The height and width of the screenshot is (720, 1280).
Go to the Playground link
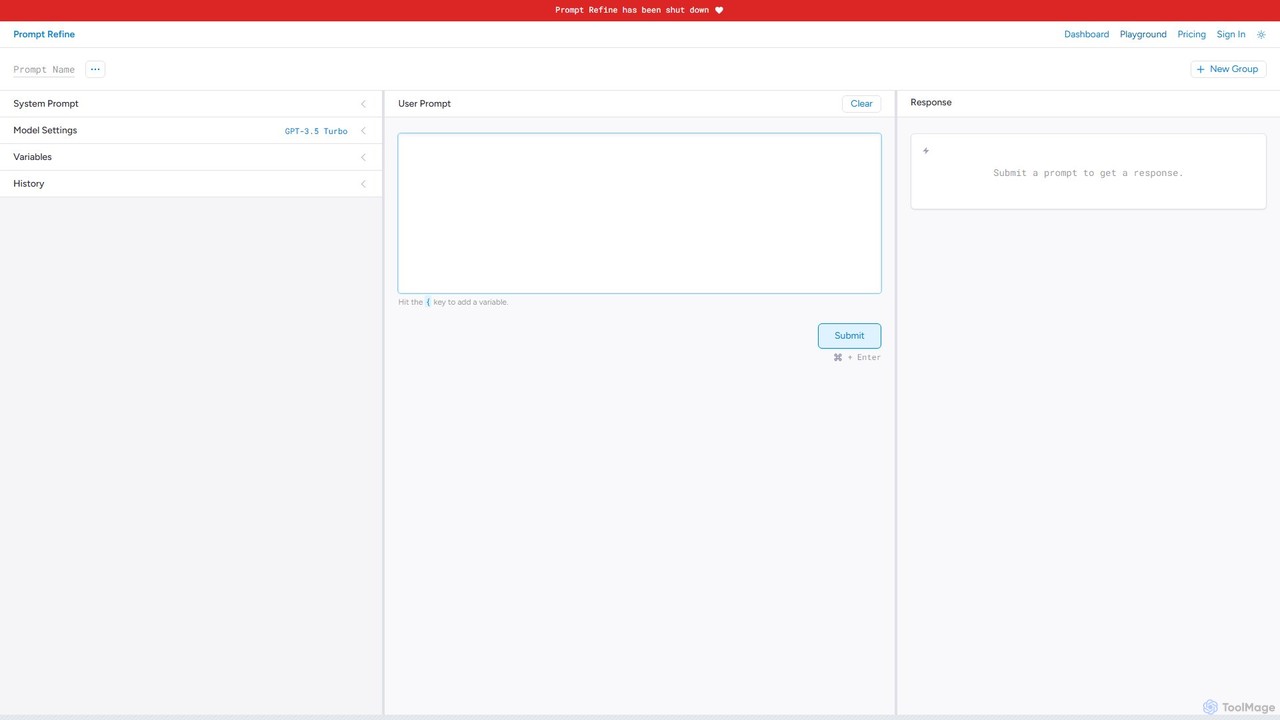(1143, 34)
